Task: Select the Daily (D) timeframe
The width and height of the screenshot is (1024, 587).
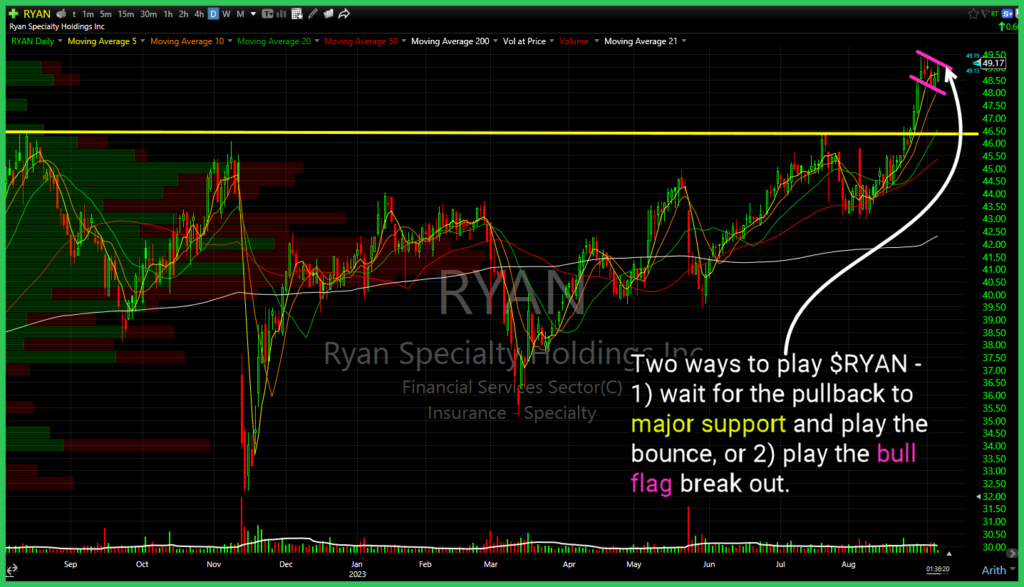Action: tap(213, 14)
